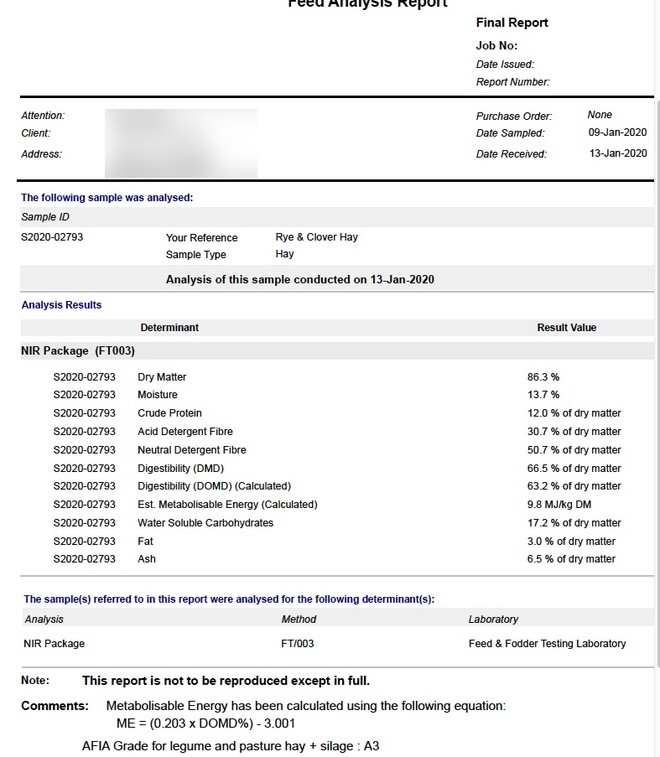Image resolution: width=660 pixels, height=757 pixels.
Task: Select the Date Received value 13-Jan-2020
Action: (x=617, y=154)
